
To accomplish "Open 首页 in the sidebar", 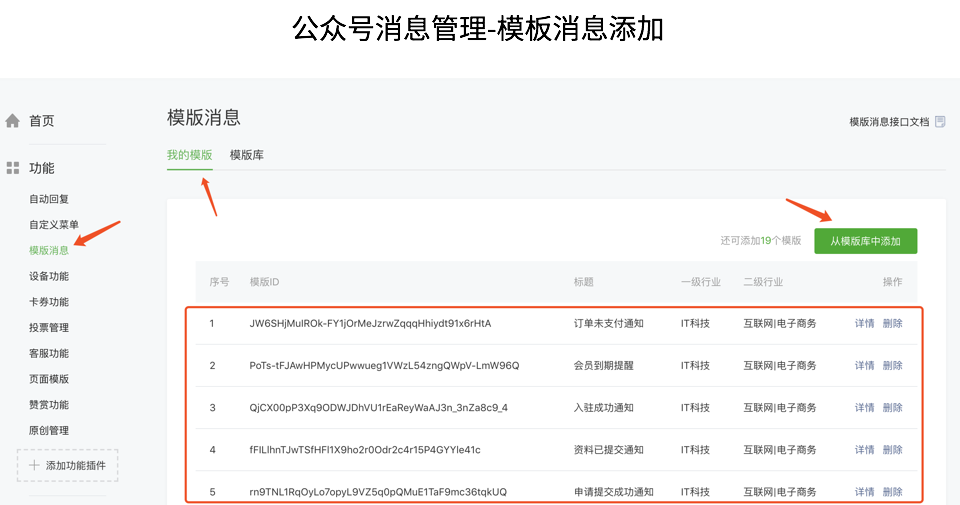I will tap(42, 121).
